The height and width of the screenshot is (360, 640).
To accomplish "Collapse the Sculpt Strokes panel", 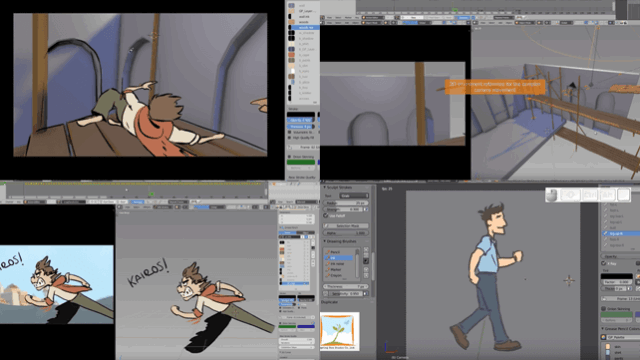I will pyautogui.click(x=325, y=188).
